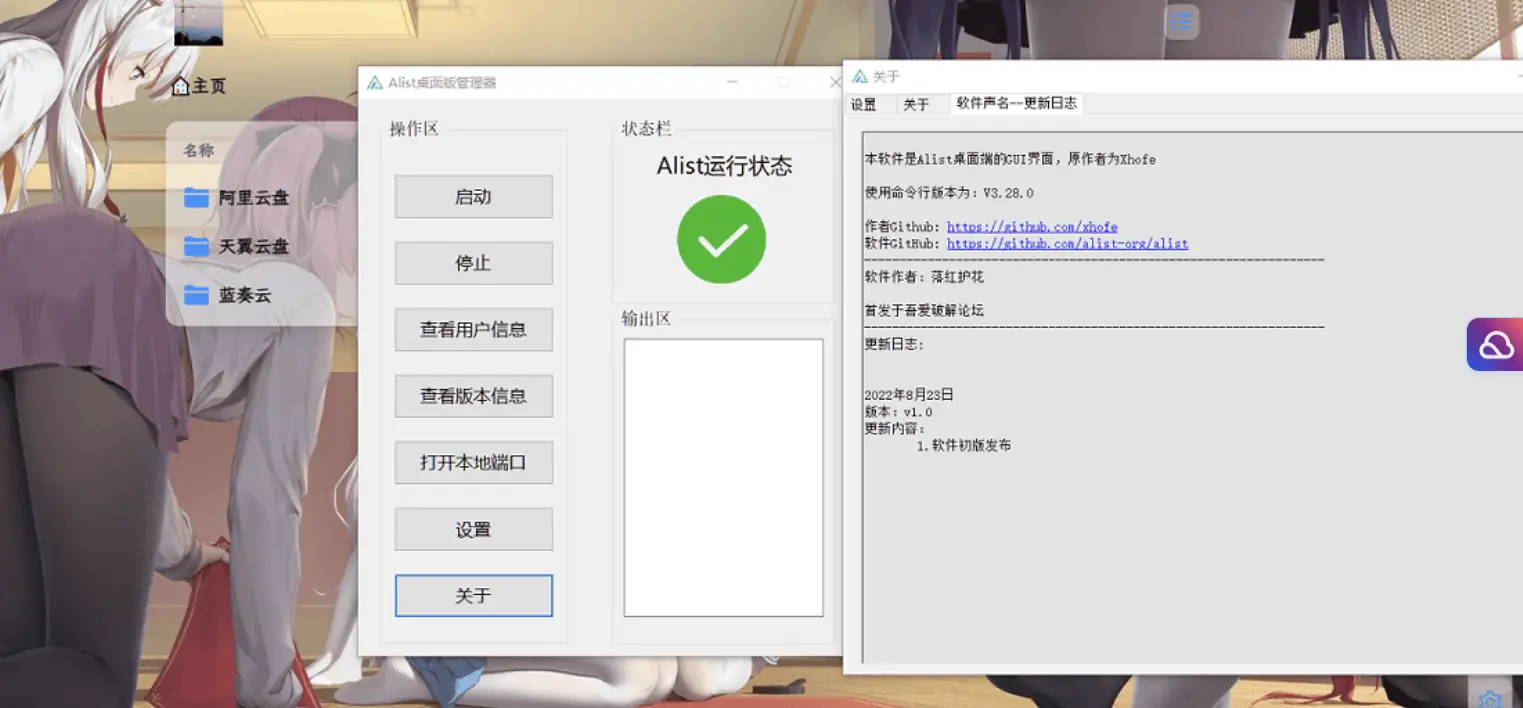
Task: Click the home icon next to 主页
Action: [180, 87]
